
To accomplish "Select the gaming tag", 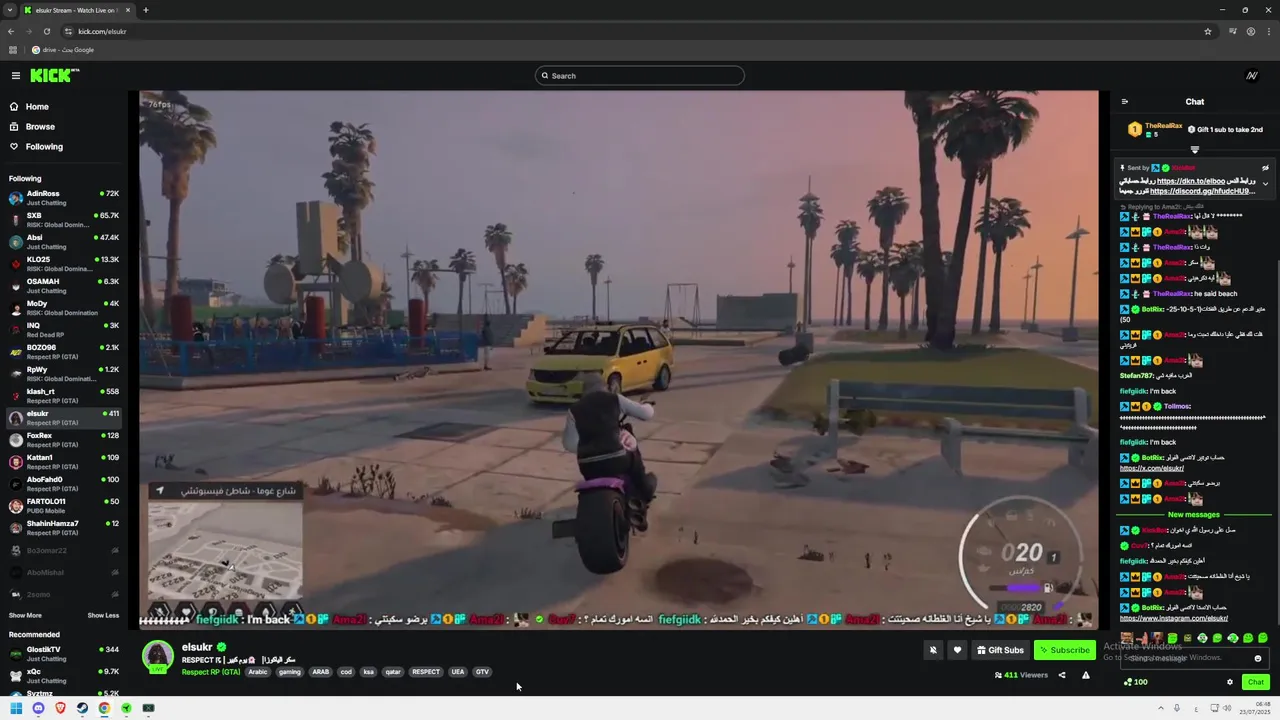I will tap(290, 672).
